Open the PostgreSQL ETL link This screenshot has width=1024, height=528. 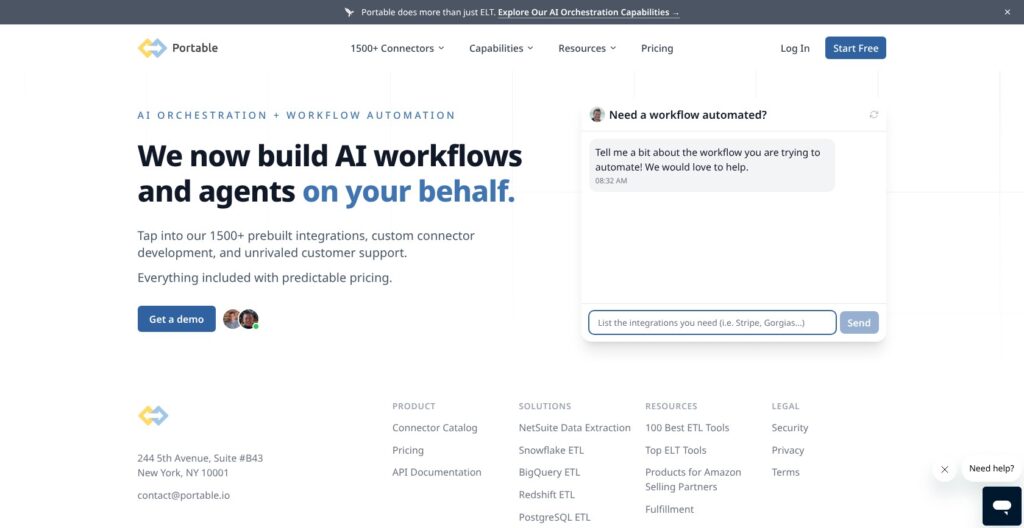tap(554, 517)
